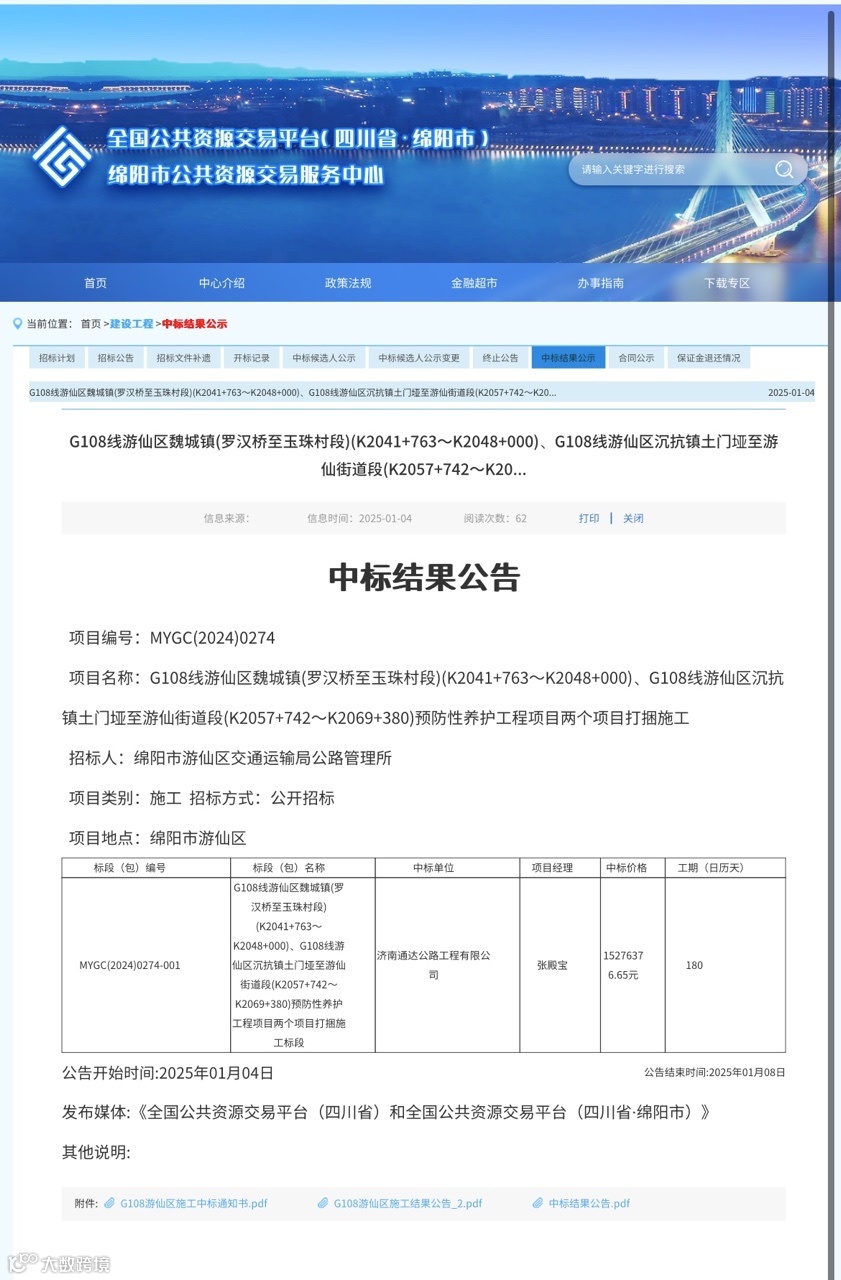Click the platform logo emblem
The image size is (841, 1280).
coord(62,156)
